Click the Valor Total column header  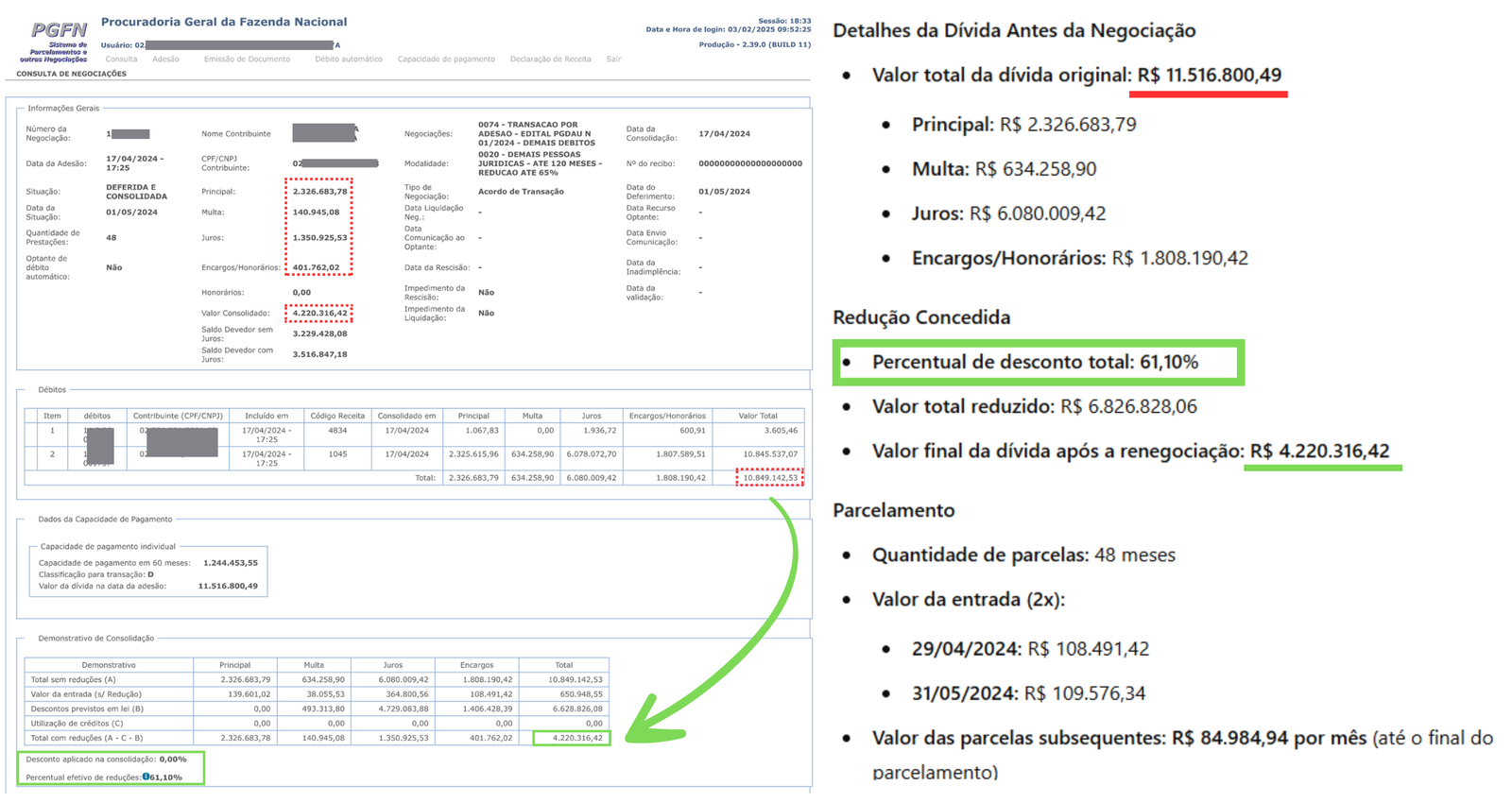click(x=758, y=416)
